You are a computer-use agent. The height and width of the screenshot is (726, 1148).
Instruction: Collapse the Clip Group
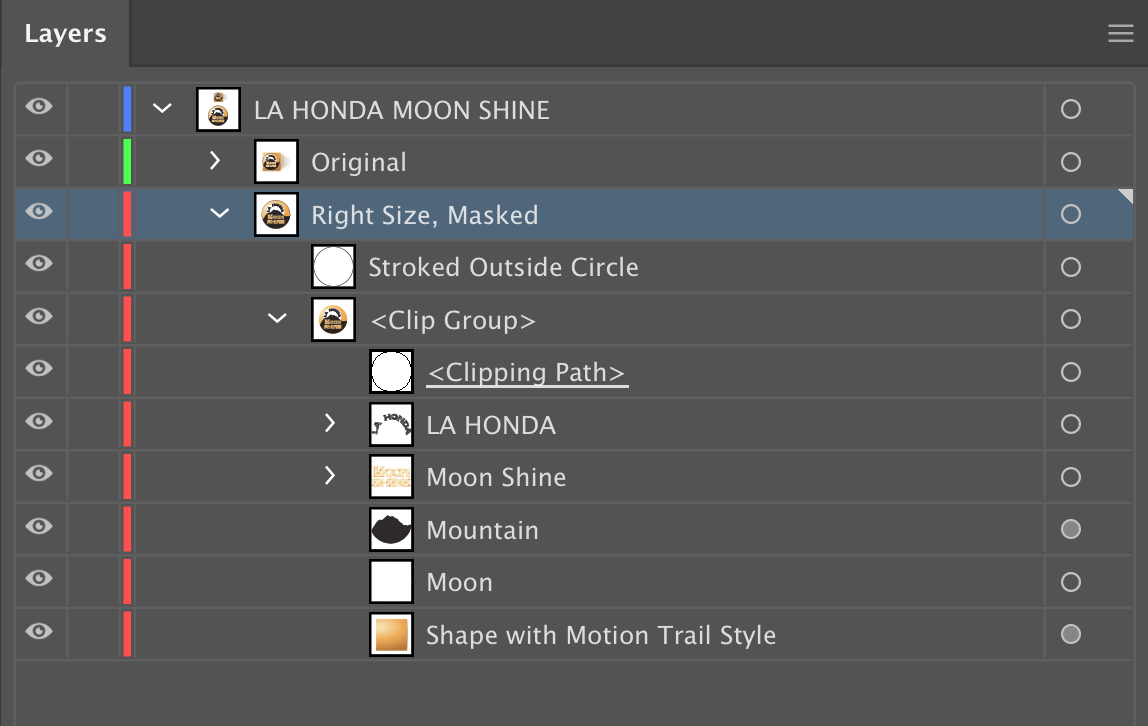(277, 318)
